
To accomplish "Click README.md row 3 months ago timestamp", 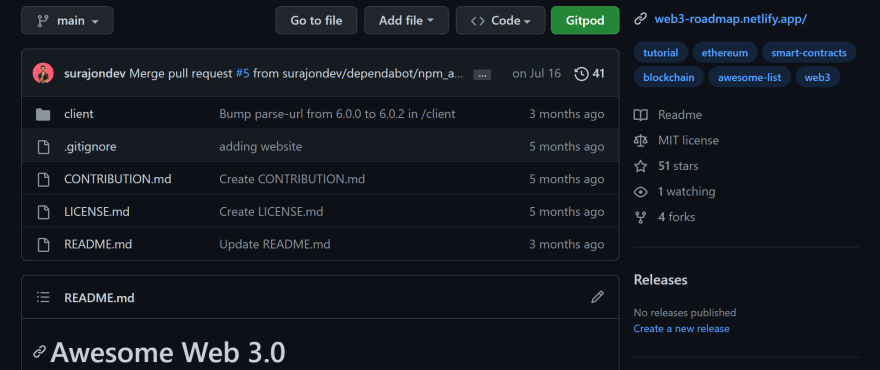I will (x=567, y=244).
